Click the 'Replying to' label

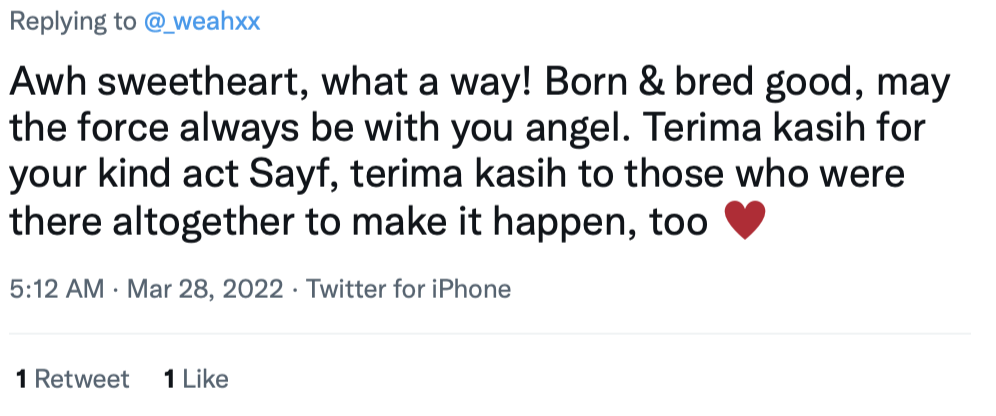(x=73, y=22)
